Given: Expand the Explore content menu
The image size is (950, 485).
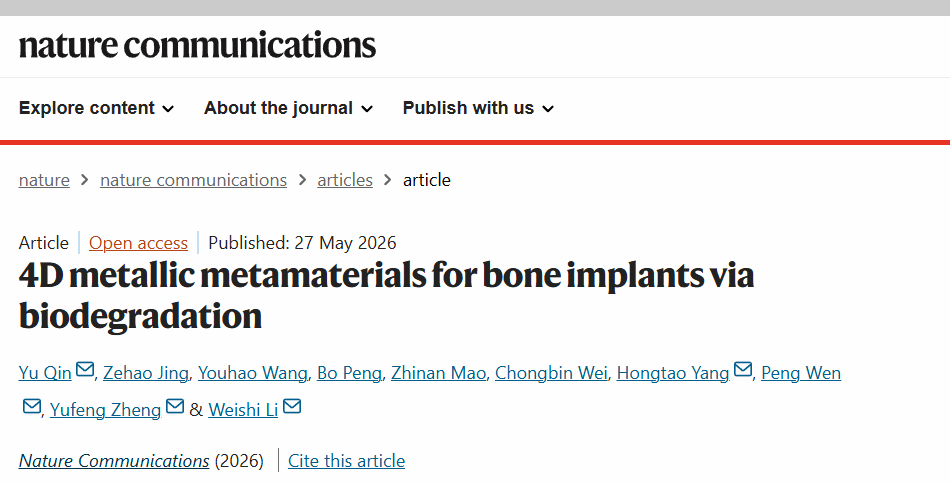Looking at the screenshot, I should tap(96, 108).
